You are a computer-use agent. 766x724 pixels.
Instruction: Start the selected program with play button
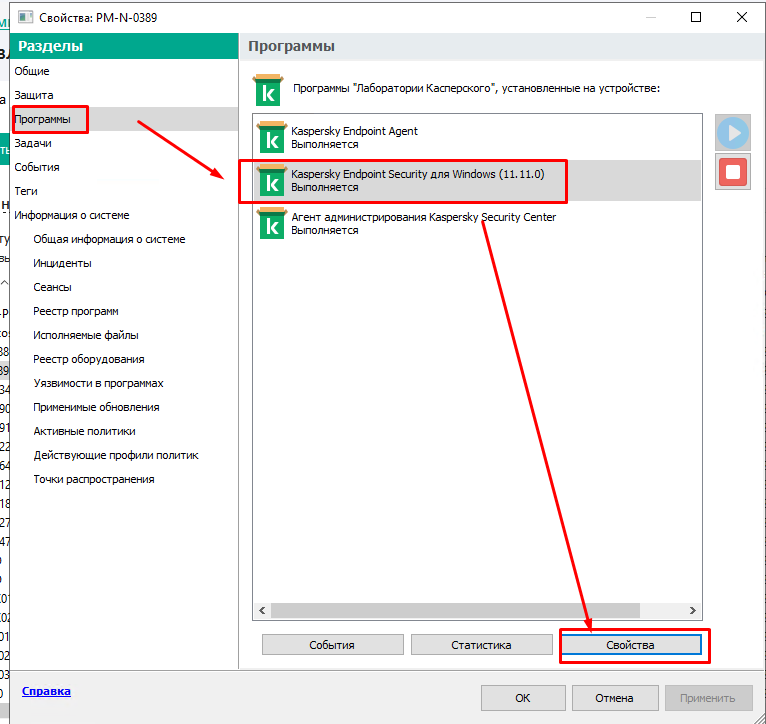pyautogui.click(x=733, y=132)
